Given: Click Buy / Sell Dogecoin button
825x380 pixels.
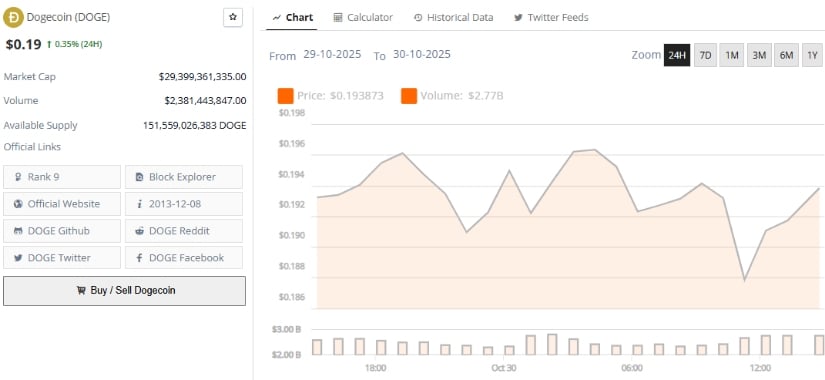Looking at the screenshot, I should point(124,291).
